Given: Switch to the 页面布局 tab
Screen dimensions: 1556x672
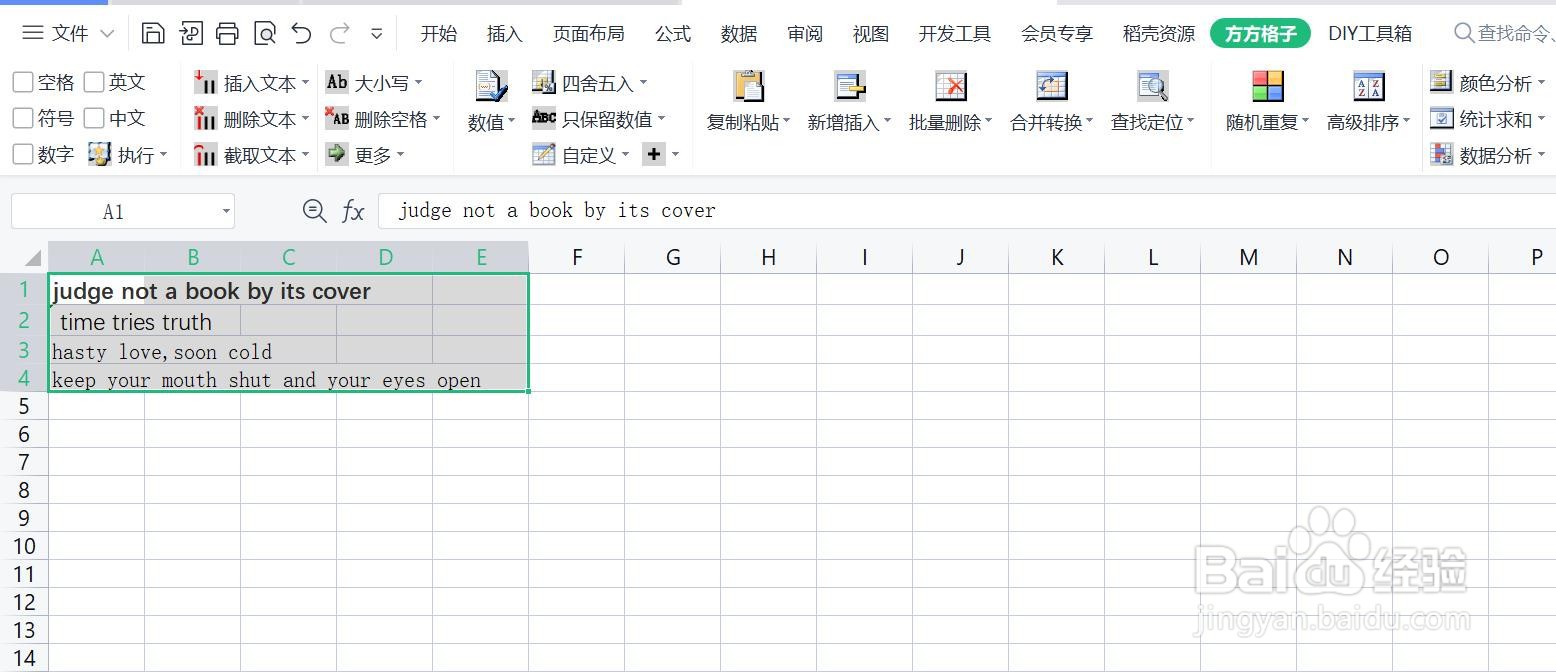Looking at the screenshot, I should pos(588,33).
